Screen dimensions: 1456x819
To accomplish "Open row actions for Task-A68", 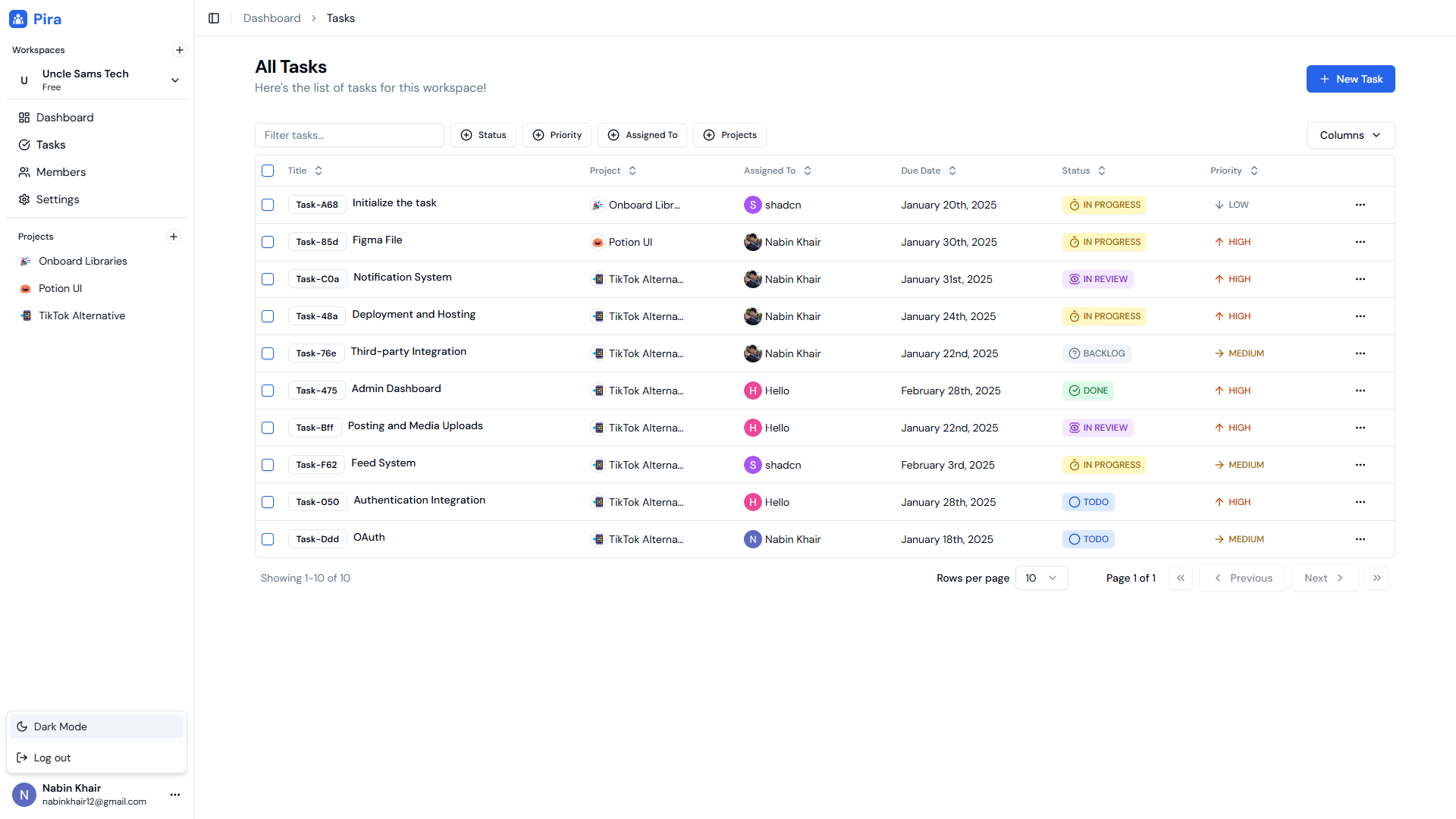I will pos(1360,205).
